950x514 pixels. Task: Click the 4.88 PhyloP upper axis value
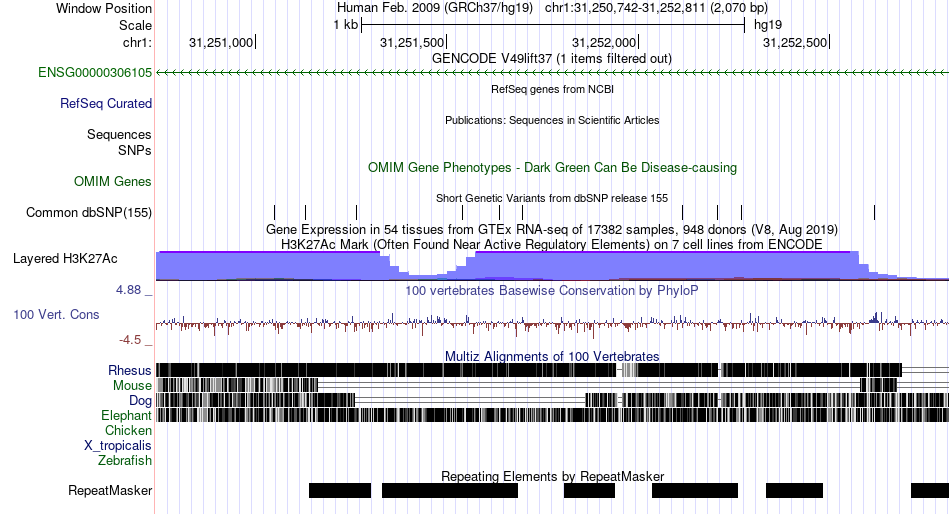point(130,290)
